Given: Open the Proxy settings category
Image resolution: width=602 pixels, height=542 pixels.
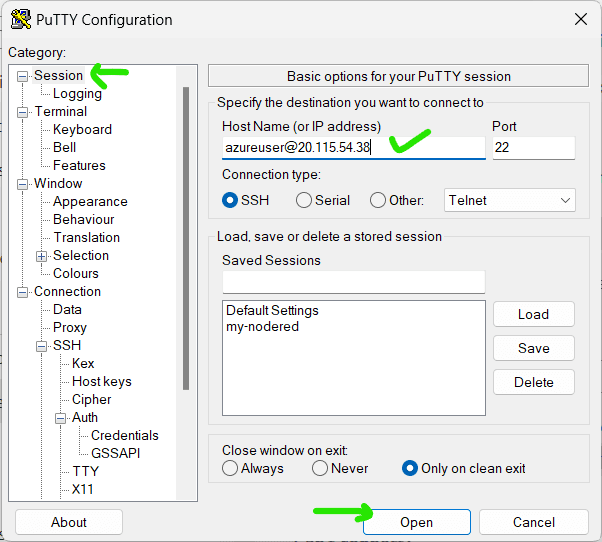Looking at the screenshot, I should (x=69, y=327).
